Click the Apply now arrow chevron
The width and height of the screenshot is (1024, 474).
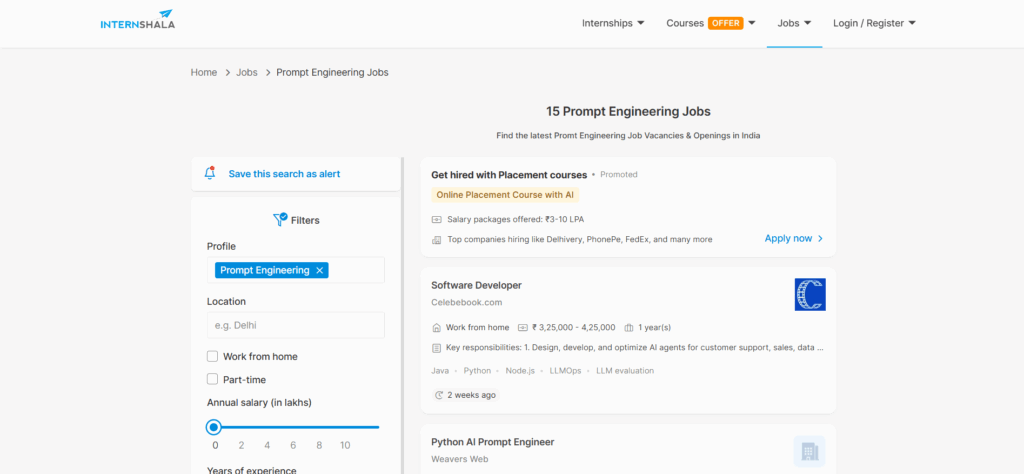point(821,239)
